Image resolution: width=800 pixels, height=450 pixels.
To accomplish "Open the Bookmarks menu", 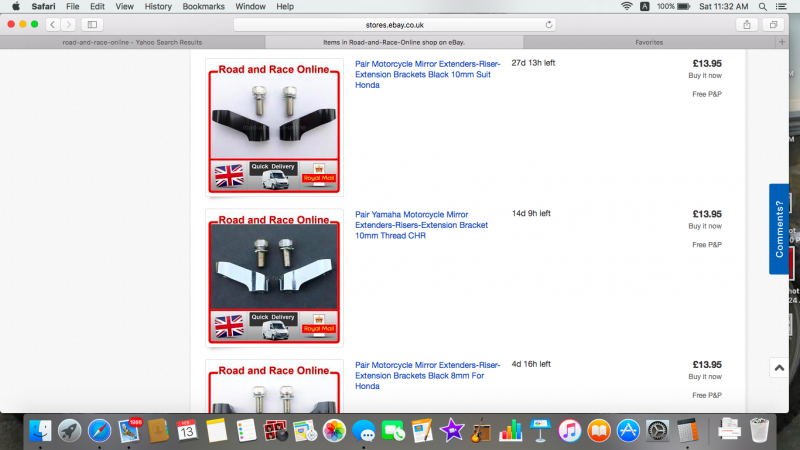I will click(203, 7).
